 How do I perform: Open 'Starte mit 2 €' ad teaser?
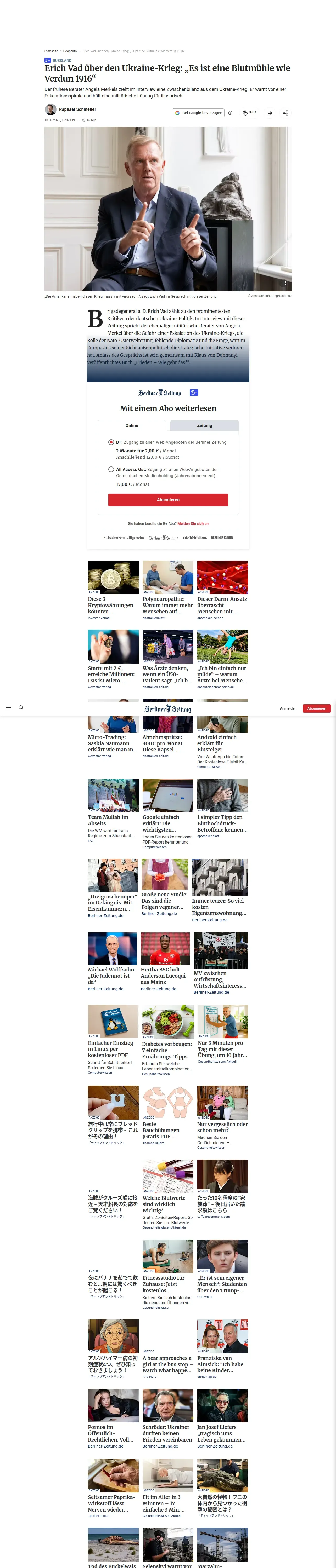[x=113, y=659]
